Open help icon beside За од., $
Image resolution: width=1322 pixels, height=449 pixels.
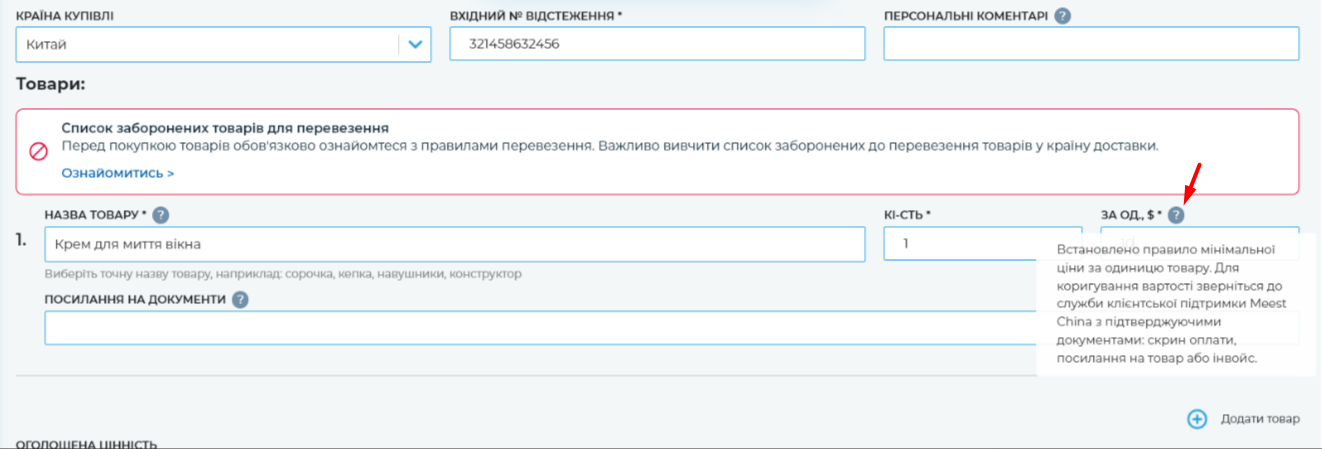(1176, 214)
